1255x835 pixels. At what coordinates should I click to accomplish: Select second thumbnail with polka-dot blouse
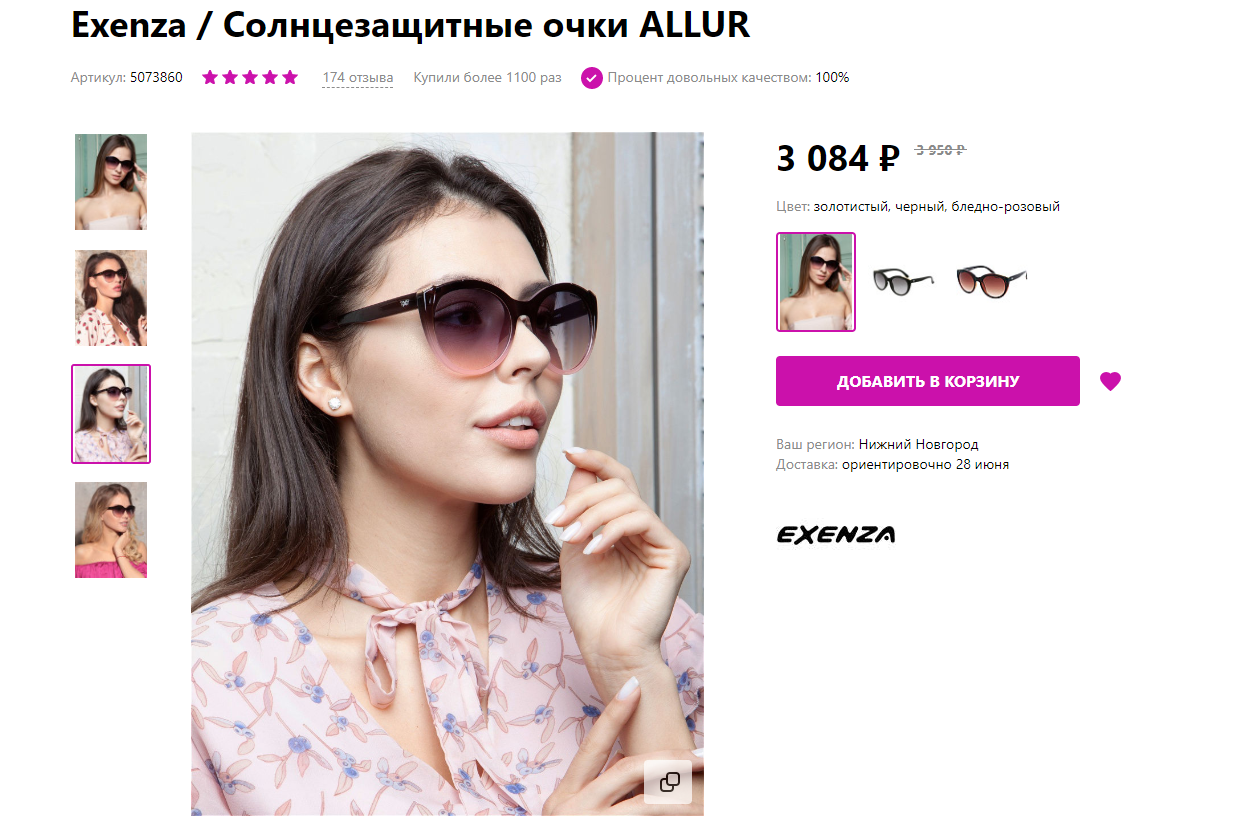(111, 298)
